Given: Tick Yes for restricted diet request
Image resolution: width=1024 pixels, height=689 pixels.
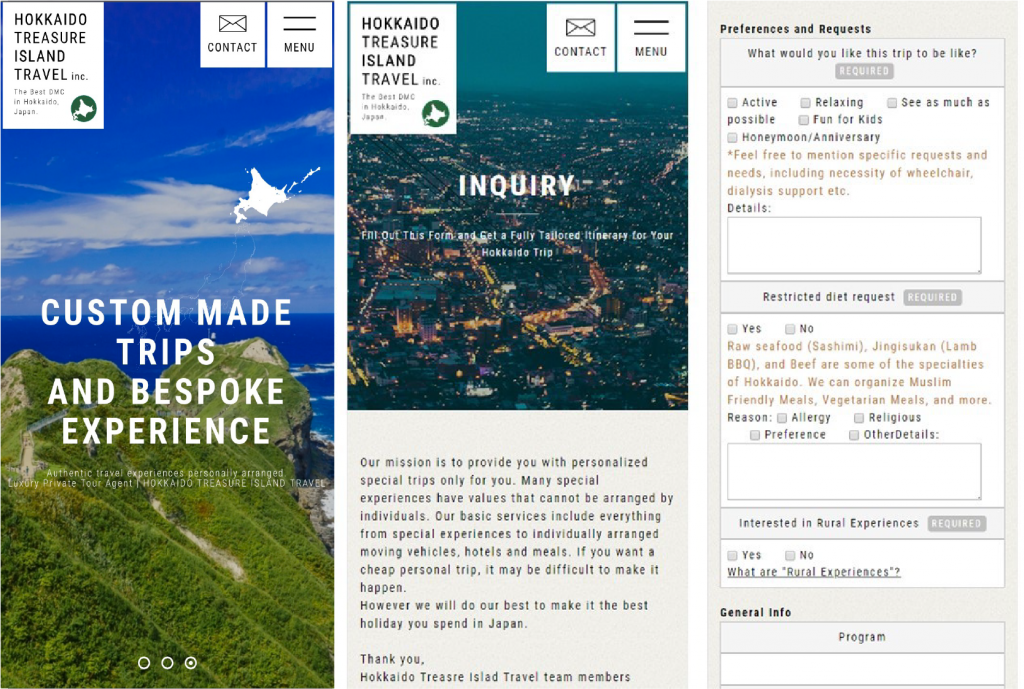Looking at the screenshot, I should (733, 328).
